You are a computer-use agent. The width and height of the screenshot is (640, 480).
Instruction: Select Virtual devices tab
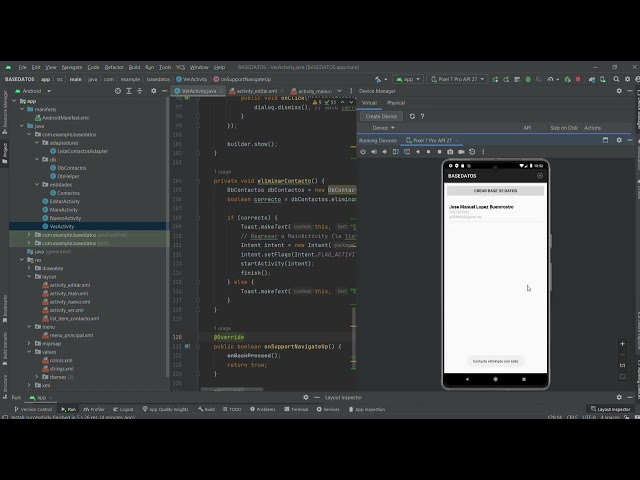click(x=369, y=103)
